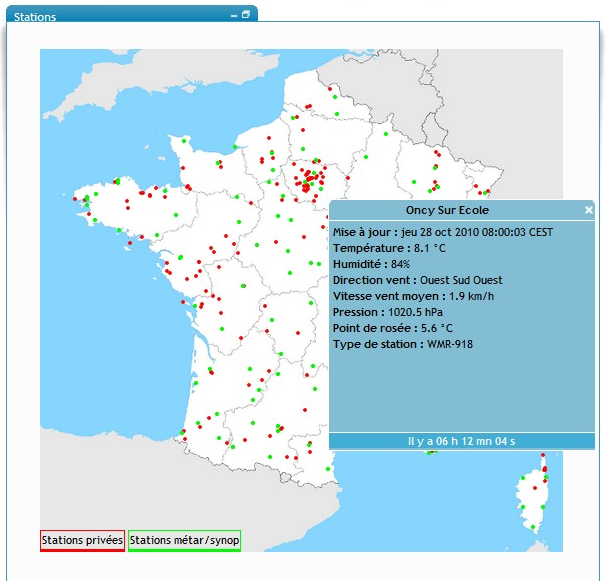
Task: Click the Vitesse vent moyen 1.9 km/h line
Action: (413, 296)
